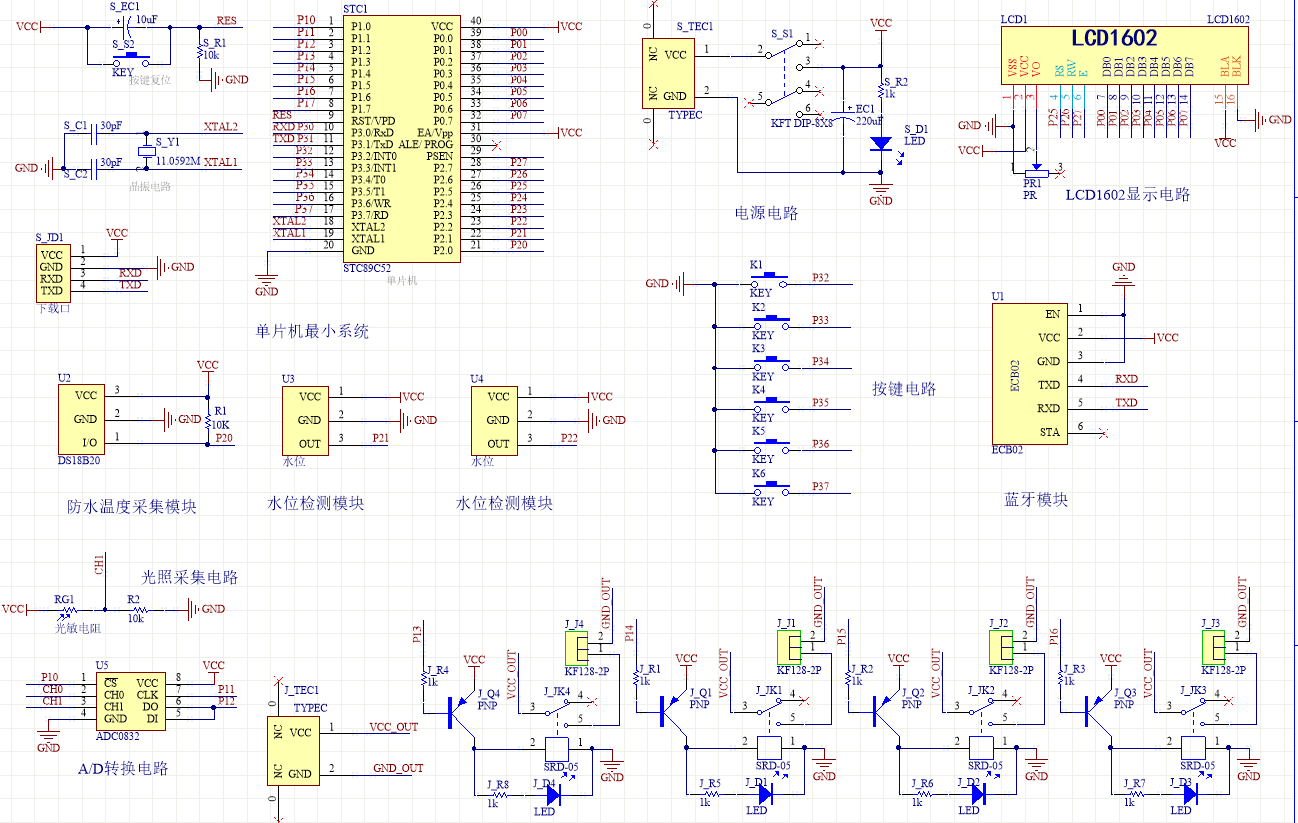Select the 'KFT DIP-8X8' switch label
The image size is (1298, 823).
click(804, 122)
